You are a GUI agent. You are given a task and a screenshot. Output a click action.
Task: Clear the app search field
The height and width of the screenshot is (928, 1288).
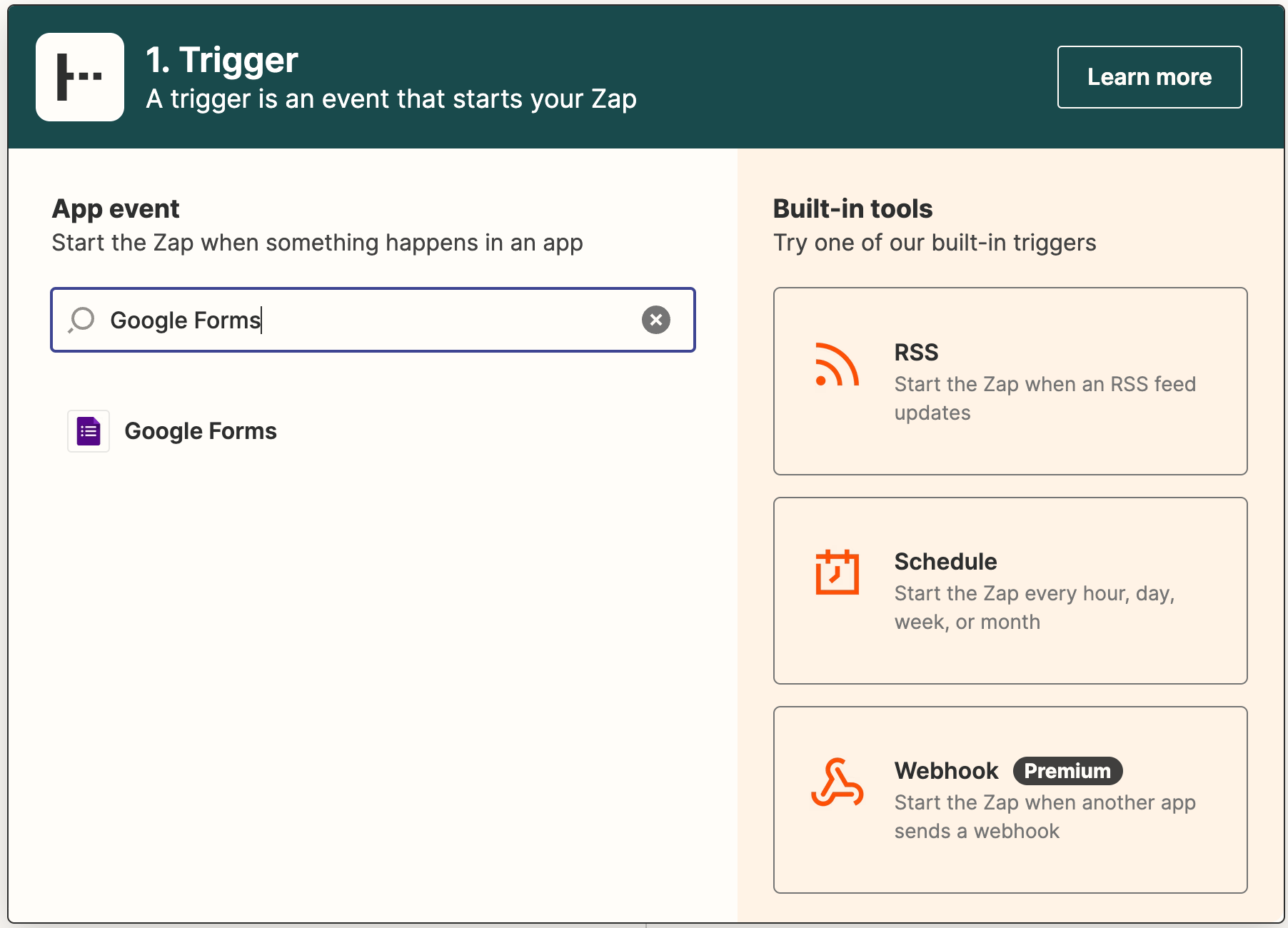click(656, 320)
